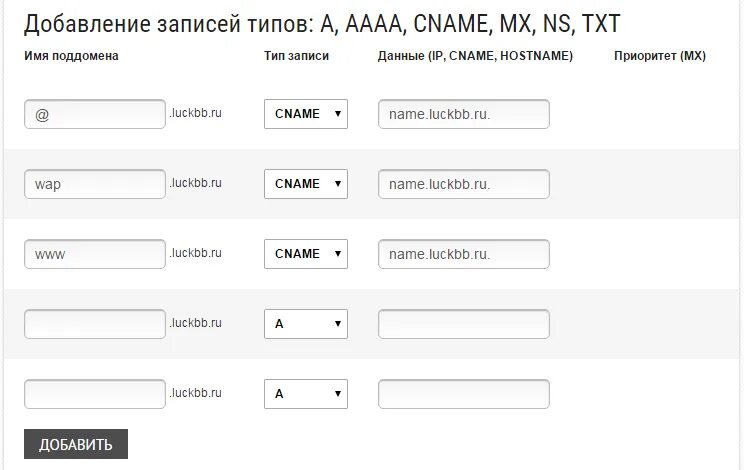Focus the subdomain field containing www
The width and height of the screenshot is (744, 470).
tap(95, 254)
